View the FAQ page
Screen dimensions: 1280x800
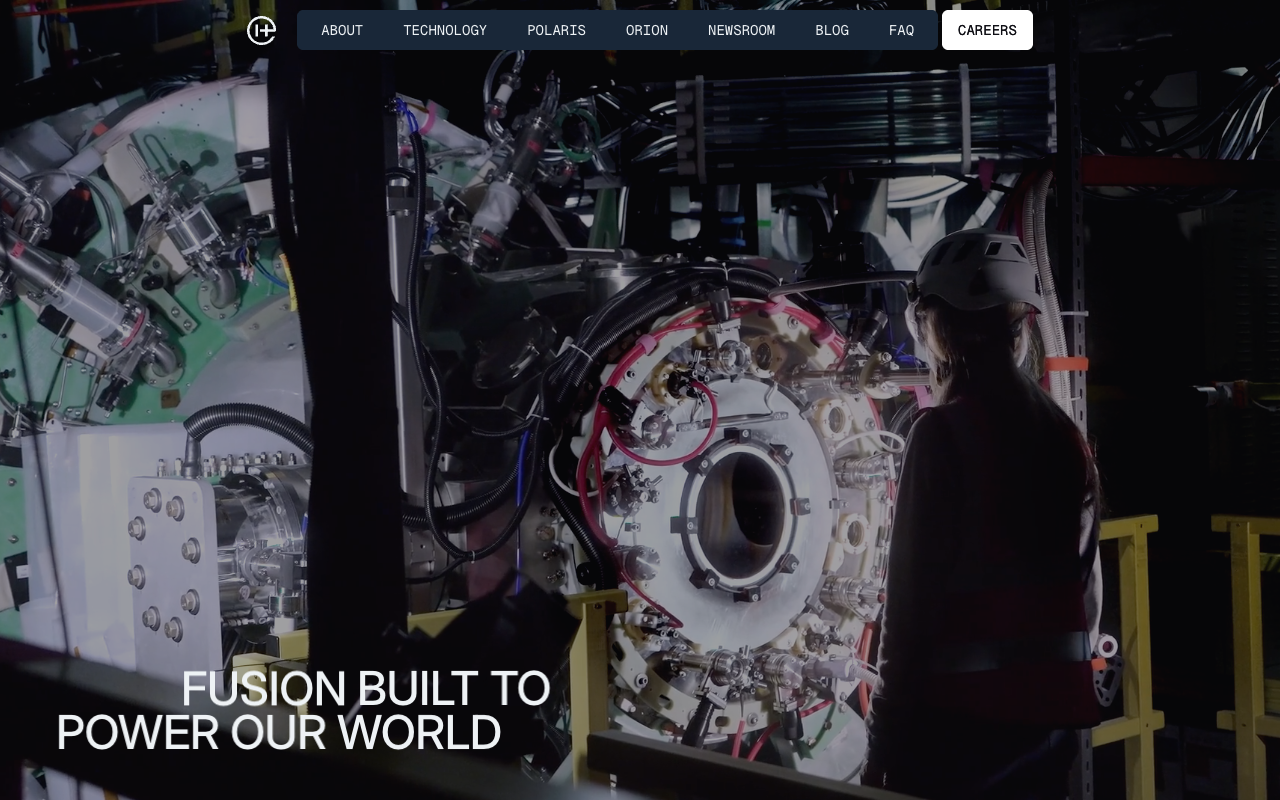point(901,30)
